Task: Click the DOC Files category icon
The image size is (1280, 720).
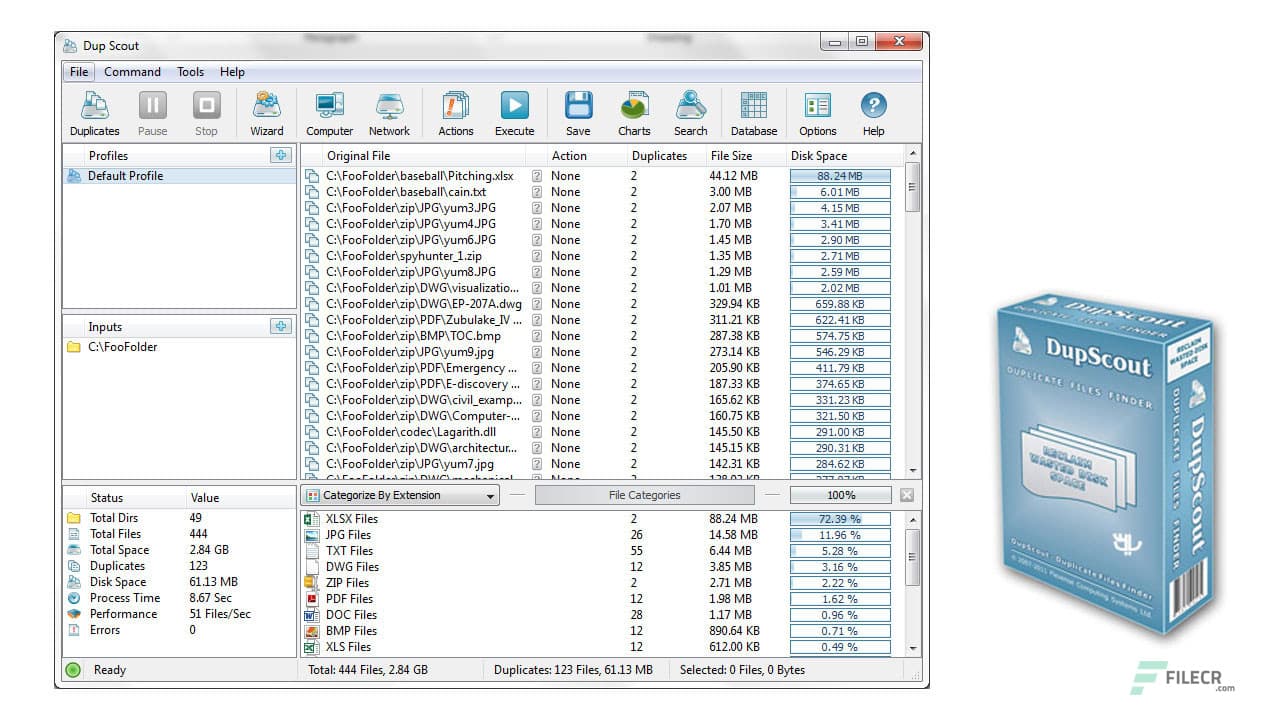Action: (311, 615)
